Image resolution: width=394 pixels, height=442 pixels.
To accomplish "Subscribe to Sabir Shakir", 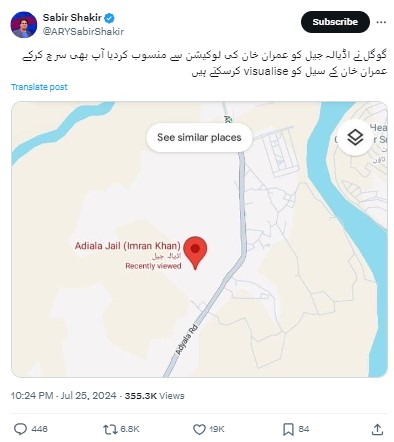I will pos(335,22).
